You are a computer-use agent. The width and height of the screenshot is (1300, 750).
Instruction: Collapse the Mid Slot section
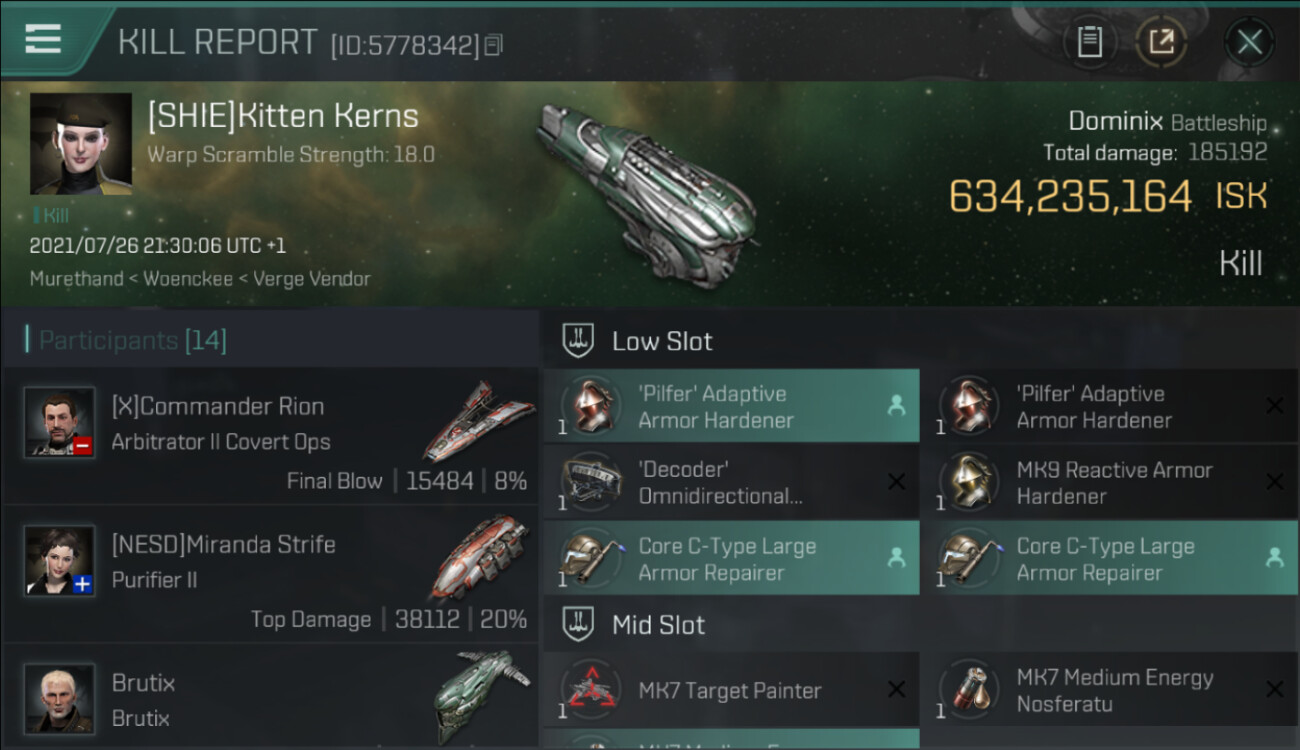579,625
